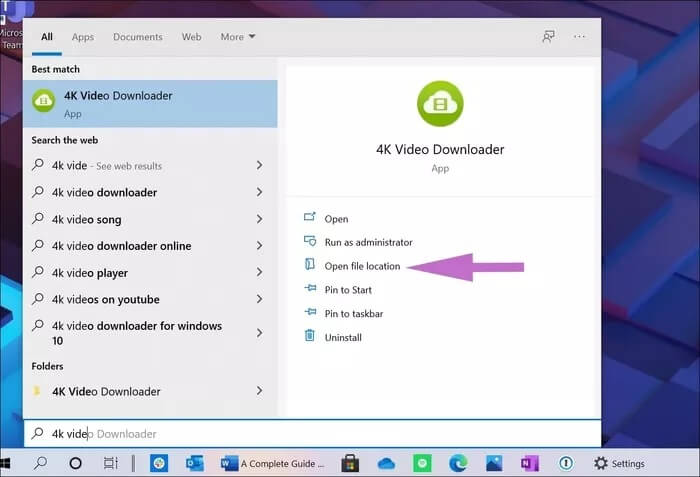Expand the '4k video downloader' suggestion chevron
Image resolution: width=700 pixels, height=477 pixels.
259,192
